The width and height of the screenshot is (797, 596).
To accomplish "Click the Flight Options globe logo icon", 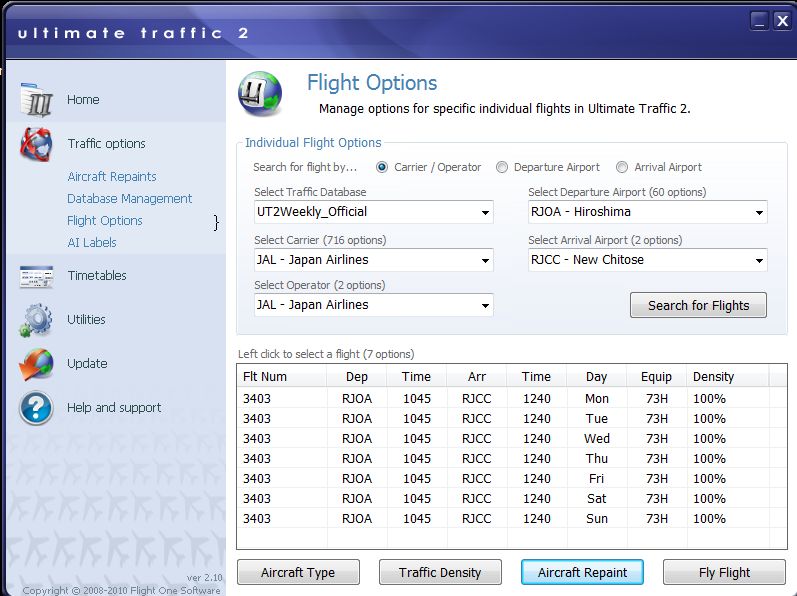I will click(x=260, y=94).
